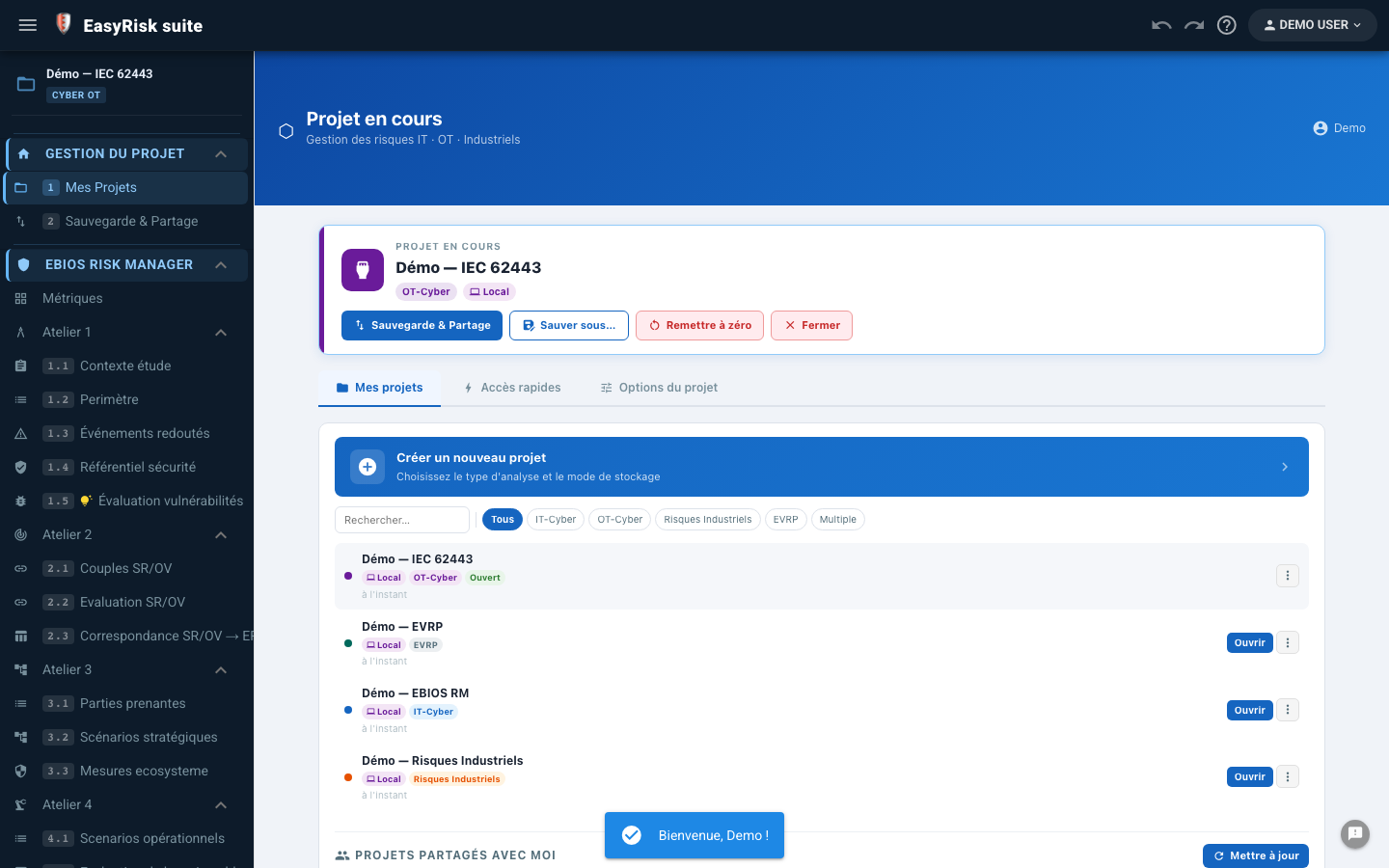Click the redo arrow in top bar
The image size is (1389, 868).
click(x=1194, y=25)
